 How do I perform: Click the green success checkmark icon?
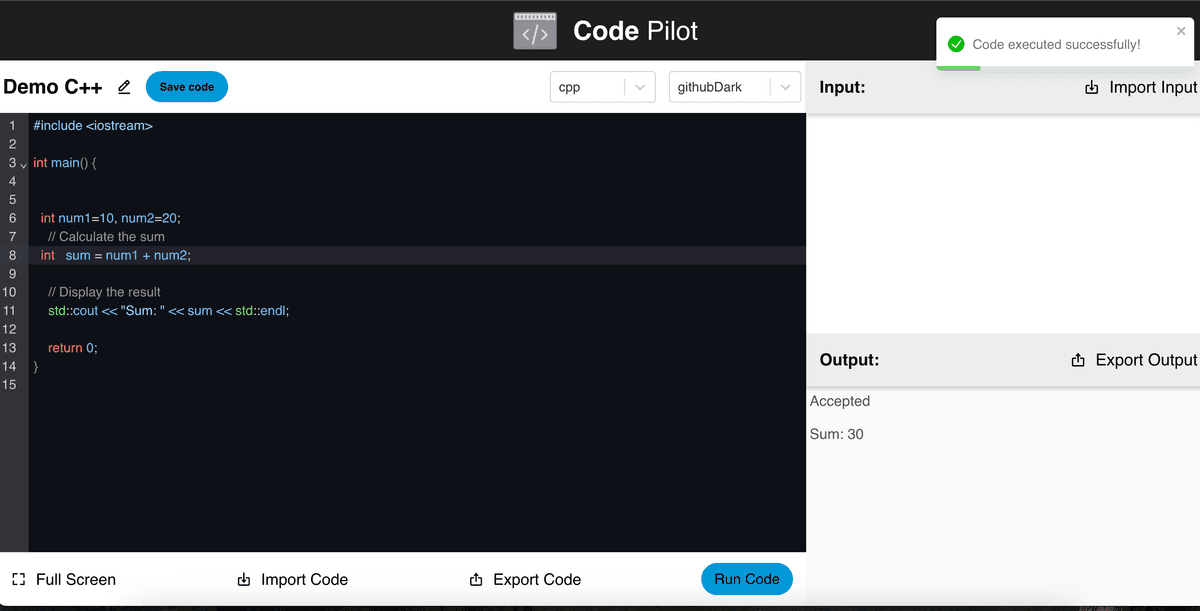pyautogui.click(x=955, y=43)
